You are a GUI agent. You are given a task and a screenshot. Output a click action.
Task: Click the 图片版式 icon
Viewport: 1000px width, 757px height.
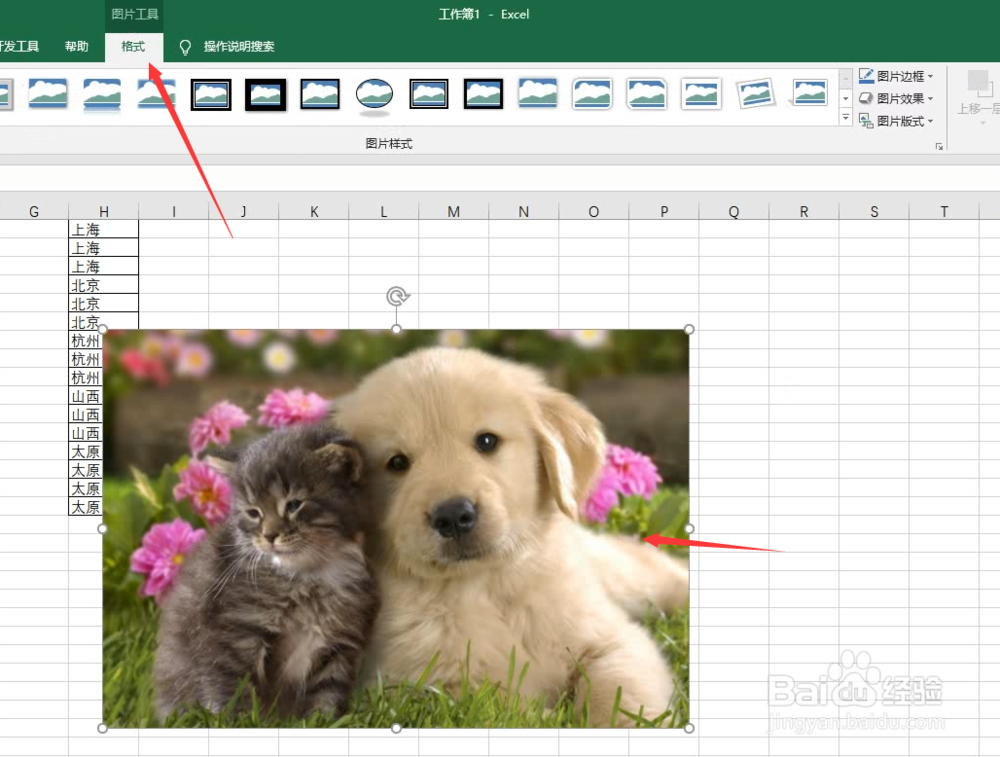coord(865,121)
